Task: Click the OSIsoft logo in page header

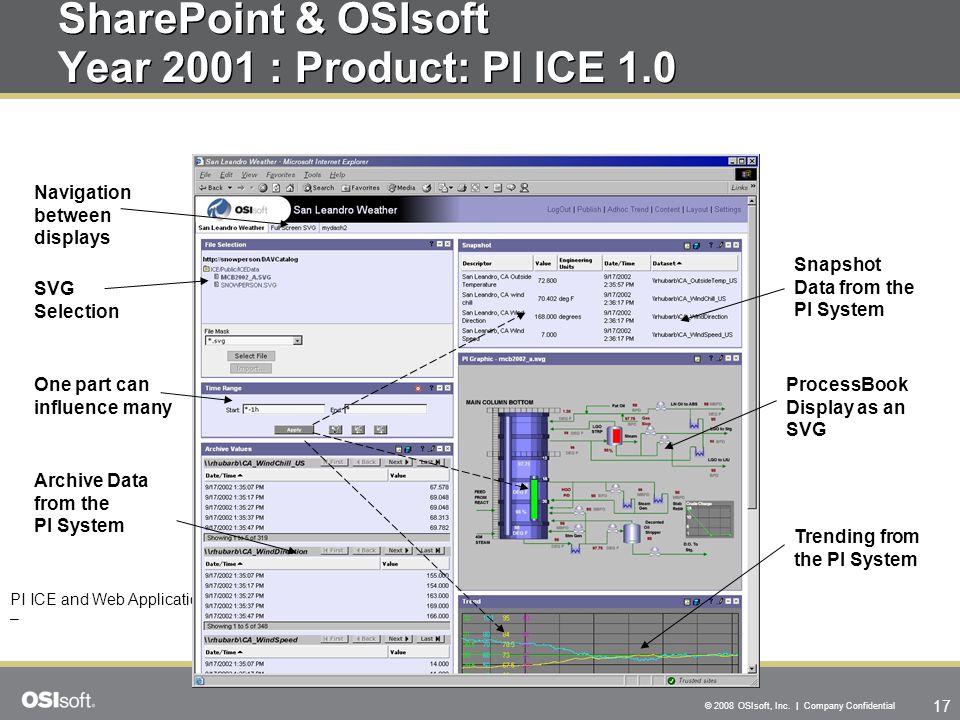Action: pos(238,209)
